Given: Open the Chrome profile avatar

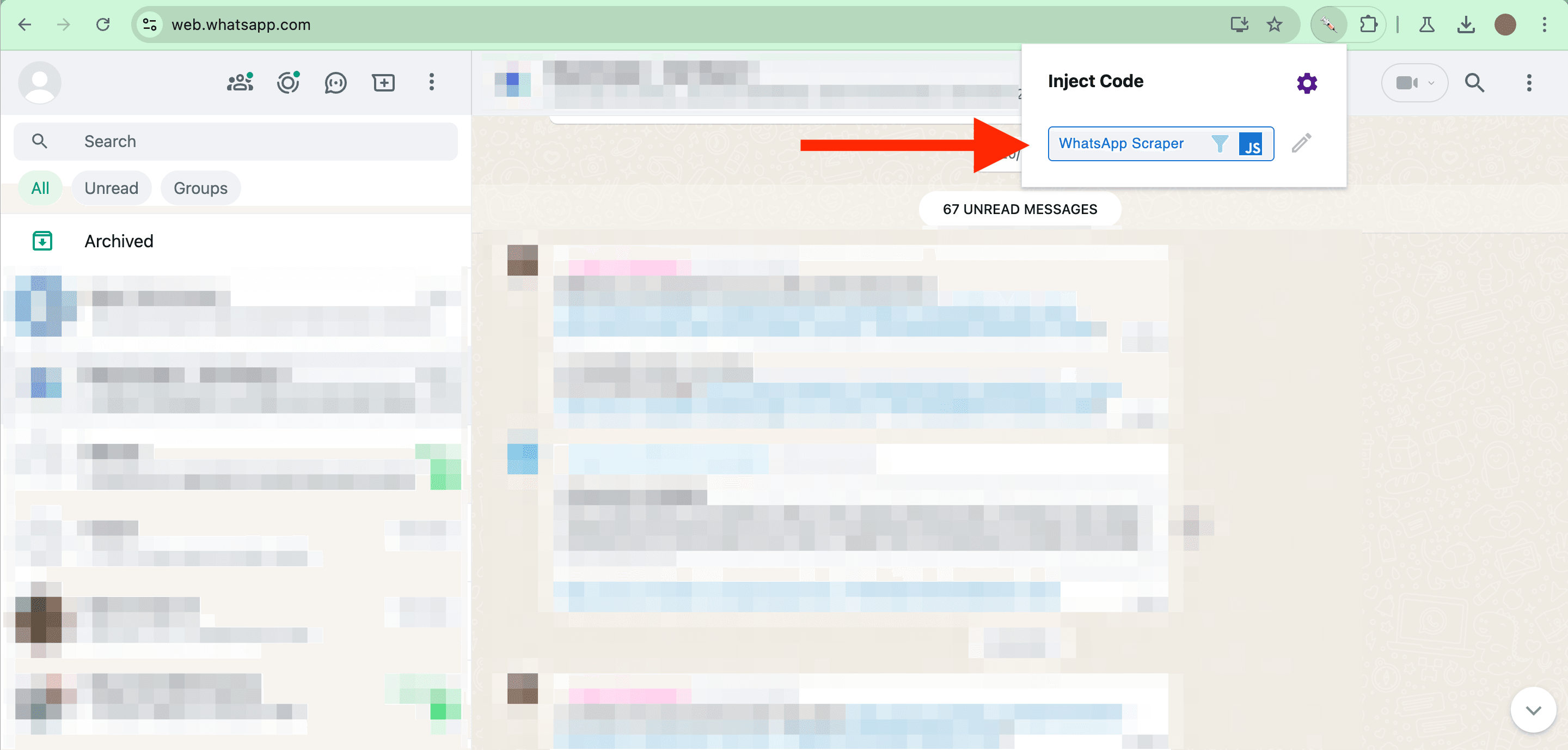Looking at the screenshot, I should pyautogui.click(x=1505, y=25).
